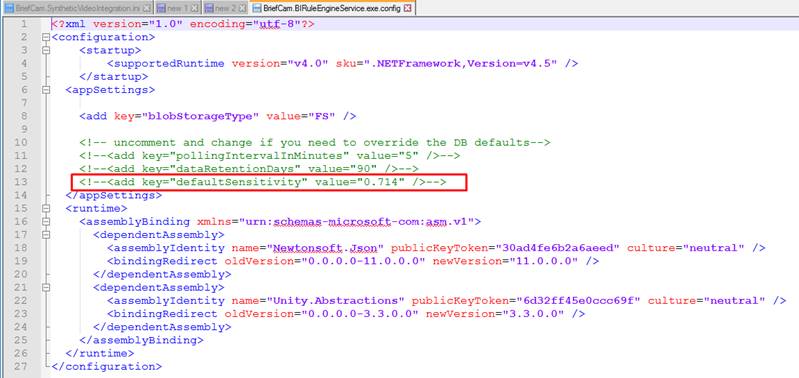
Task: Collapse the appSettings fold marker on line 6
Action: [46, 90]
